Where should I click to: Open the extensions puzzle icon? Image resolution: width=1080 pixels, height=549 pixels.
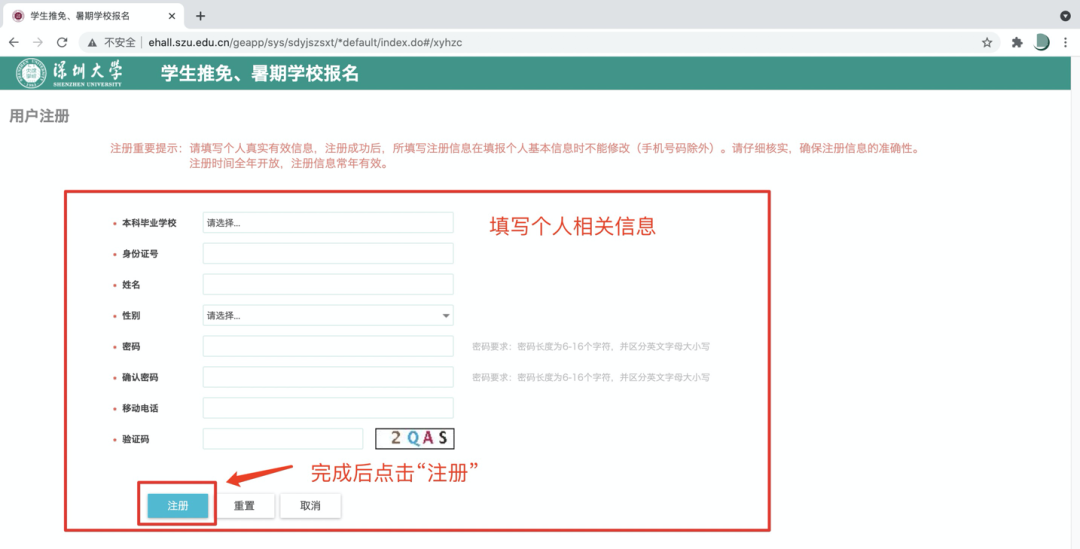click(1017, 42)
